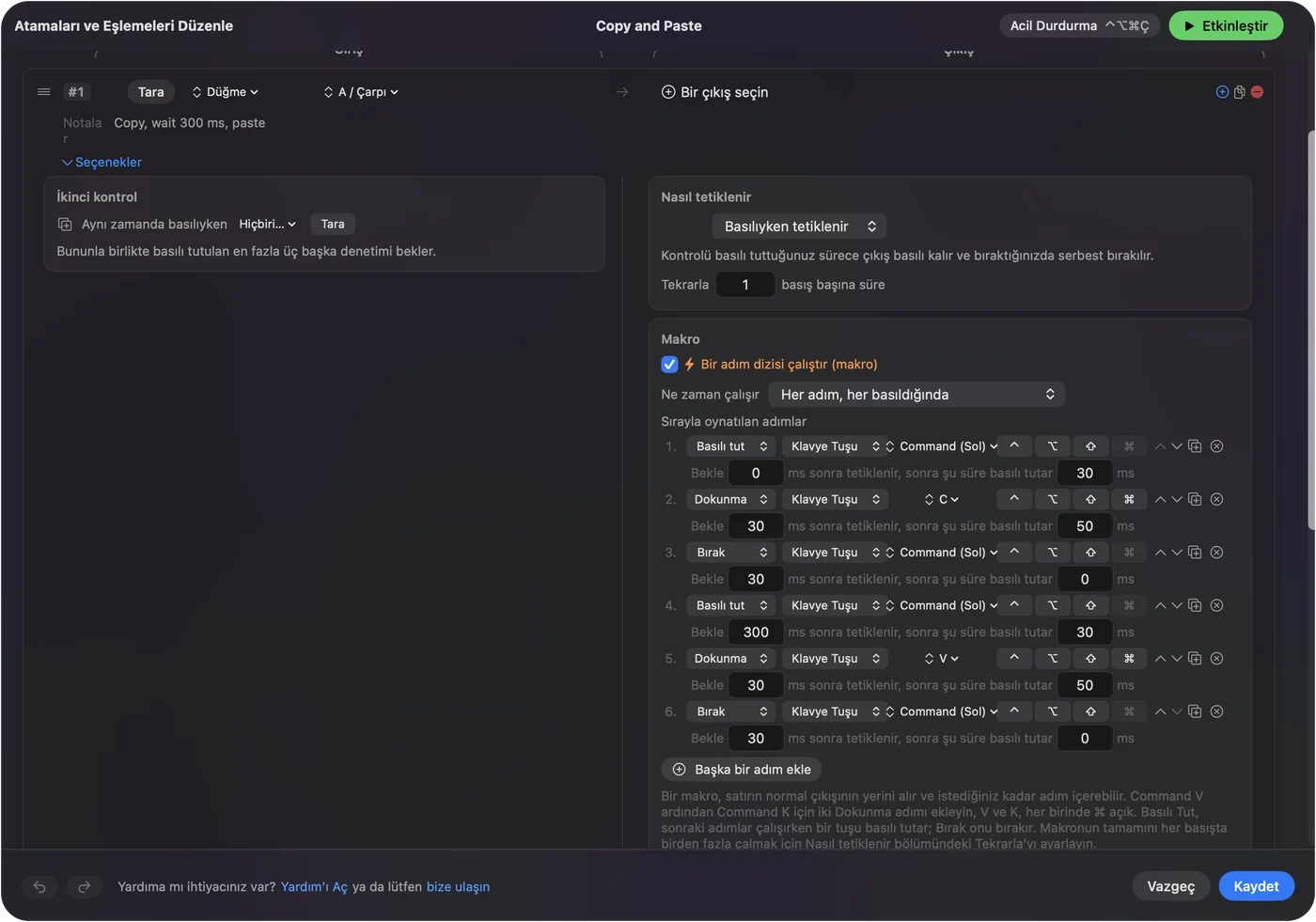Uncheck 'Bir adım dizisi çalıştır (makro)' checkbox
Screen dimensions: 1316x922
tap(669, 365)
